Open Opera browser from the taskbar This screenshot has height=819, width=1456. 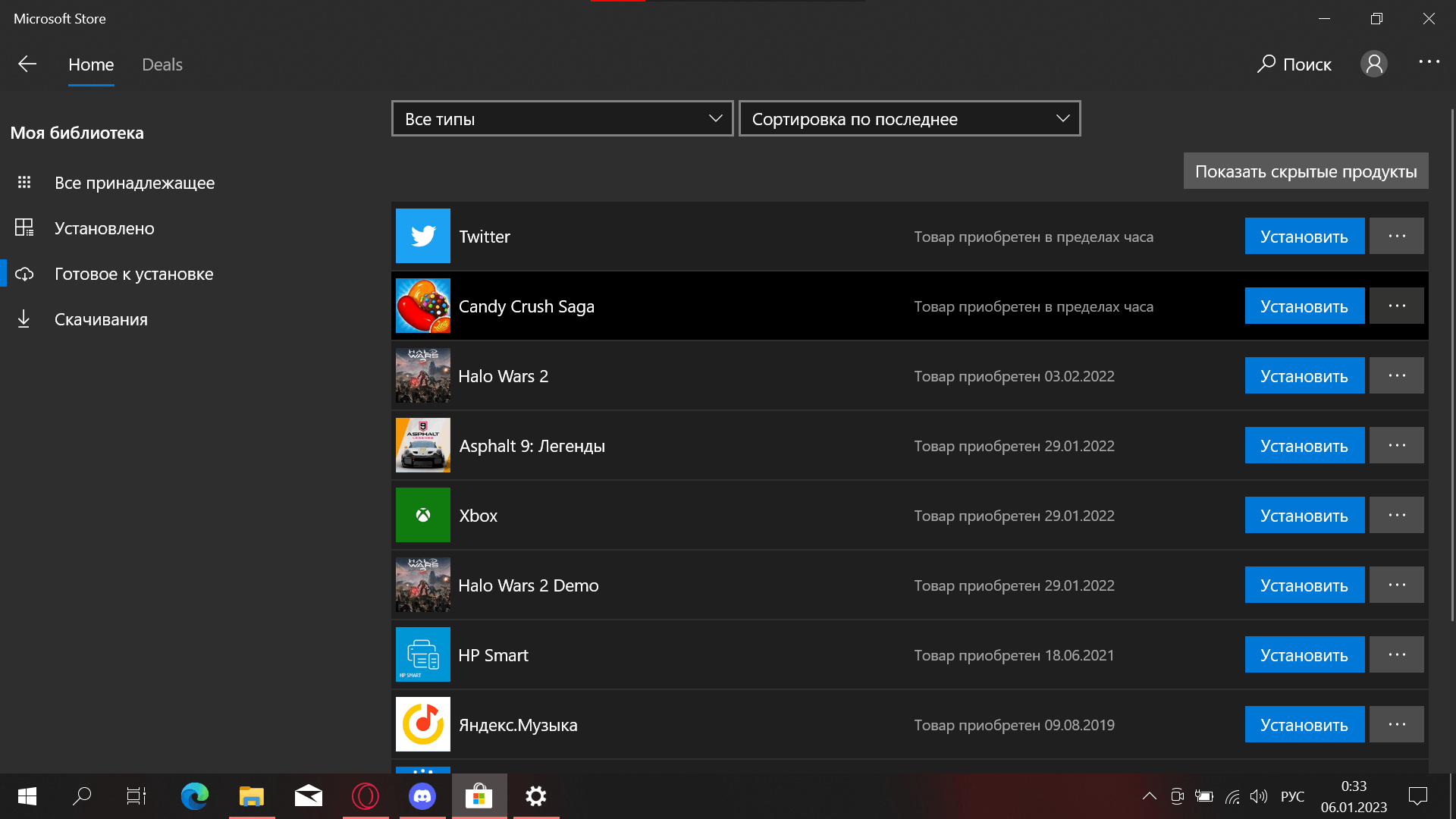[366, 796]
